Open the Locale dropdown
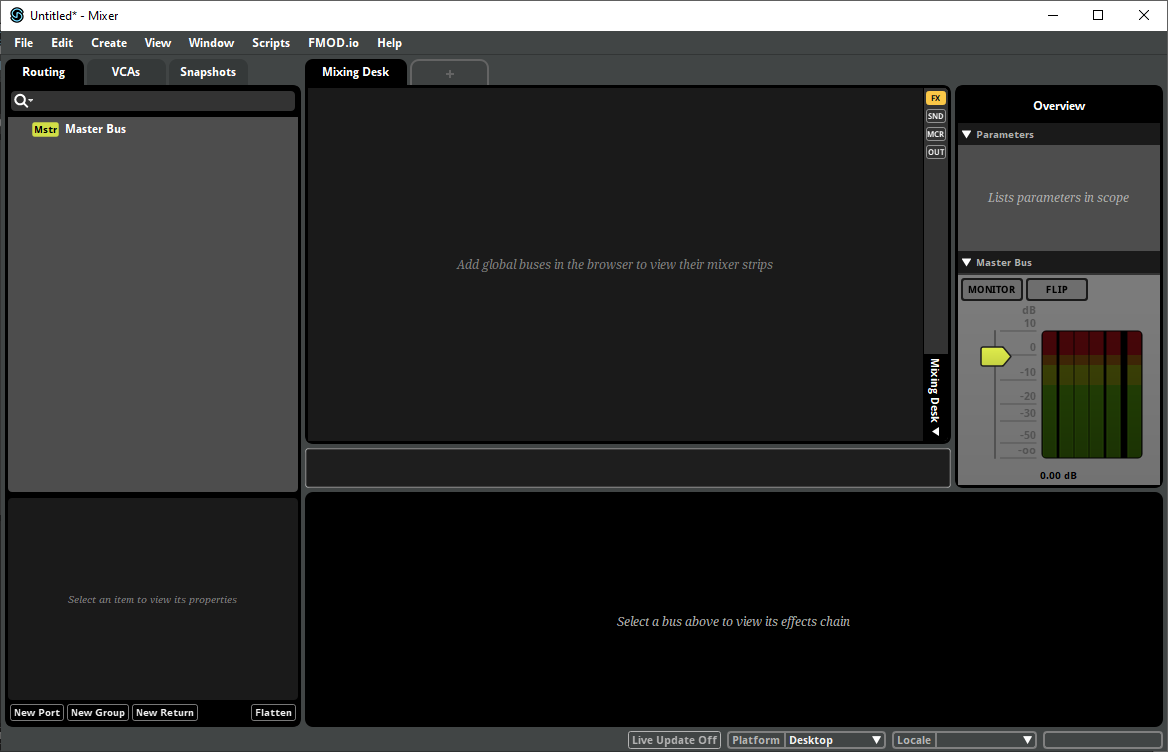Image resolution: width=1168 pixels, height=752 pixels. click(986, 740)
